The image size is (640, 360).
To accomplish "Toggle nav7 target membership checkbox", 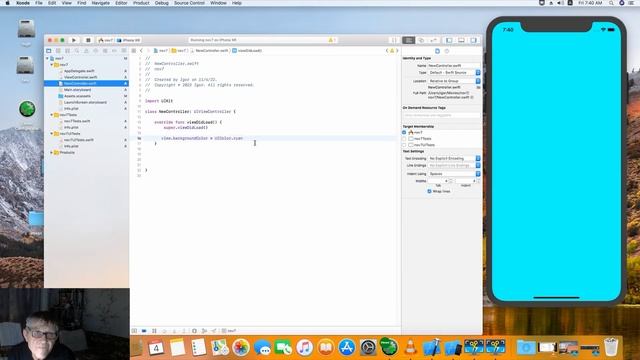I will click(404, 132).
